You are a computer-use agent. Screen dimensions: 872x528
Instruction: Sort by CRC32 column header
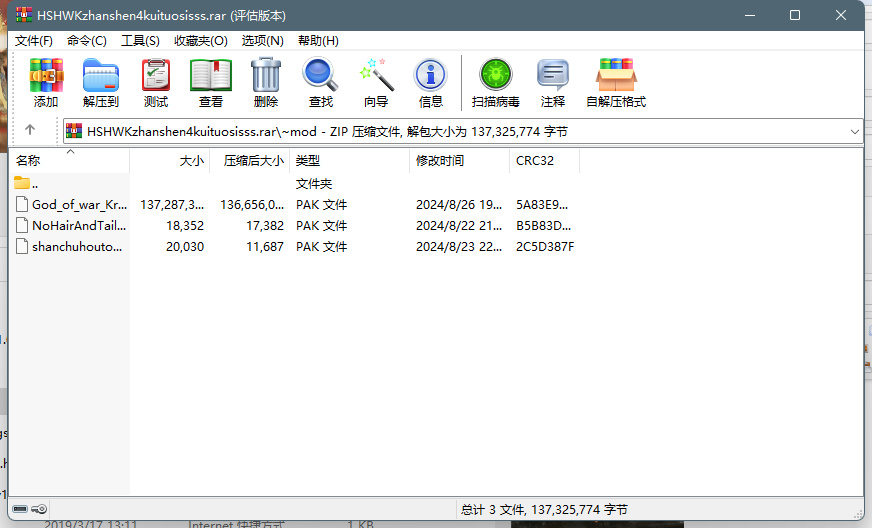click(x=544, y=161)
